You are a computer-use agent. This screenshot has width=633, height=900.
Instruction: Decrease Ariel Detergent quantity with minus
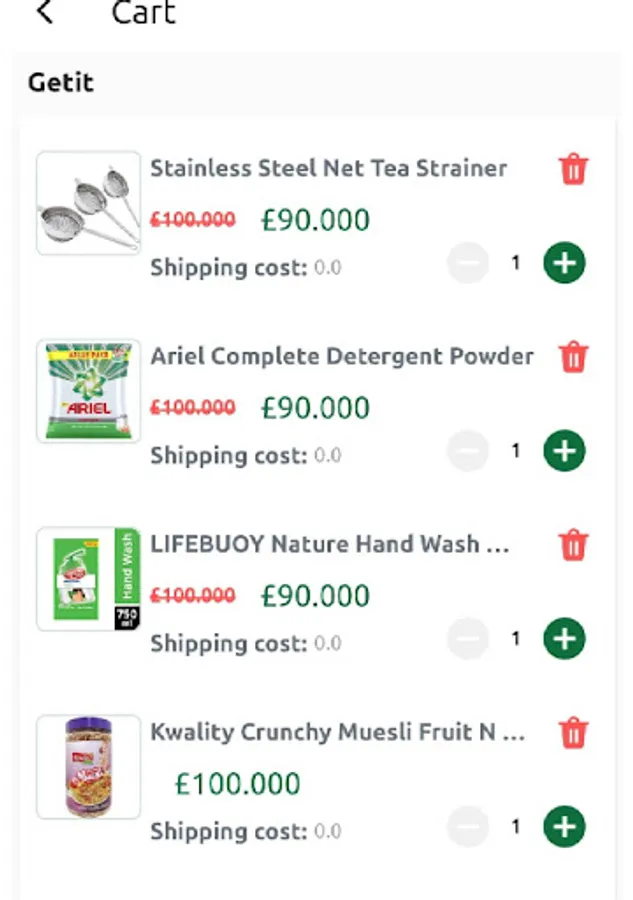point(467,451)
